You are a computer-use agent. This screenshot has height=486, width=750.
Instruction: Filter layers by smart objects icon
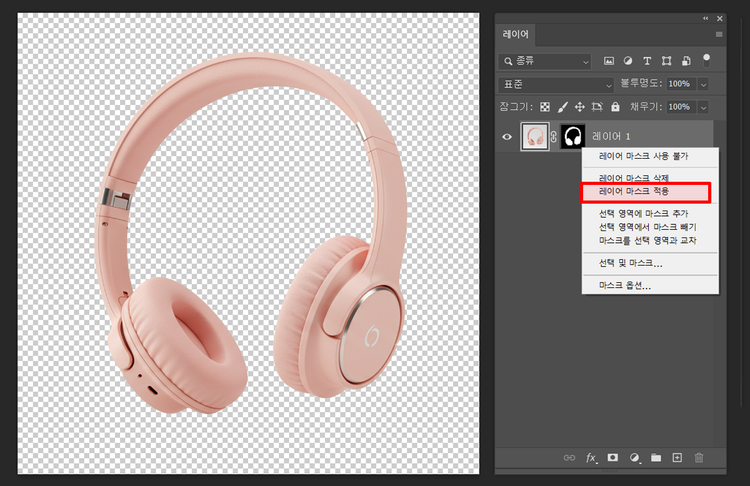click(x=686, y=61)
